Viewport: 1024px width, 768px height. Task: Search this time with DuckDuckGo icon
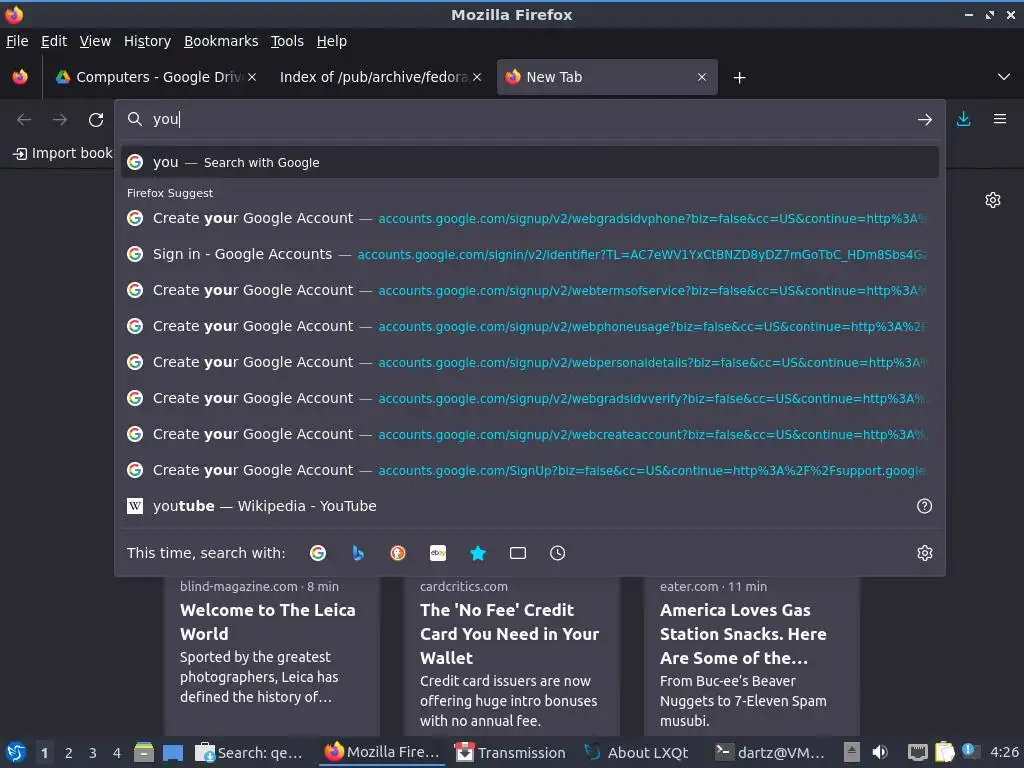click(398, 553)
